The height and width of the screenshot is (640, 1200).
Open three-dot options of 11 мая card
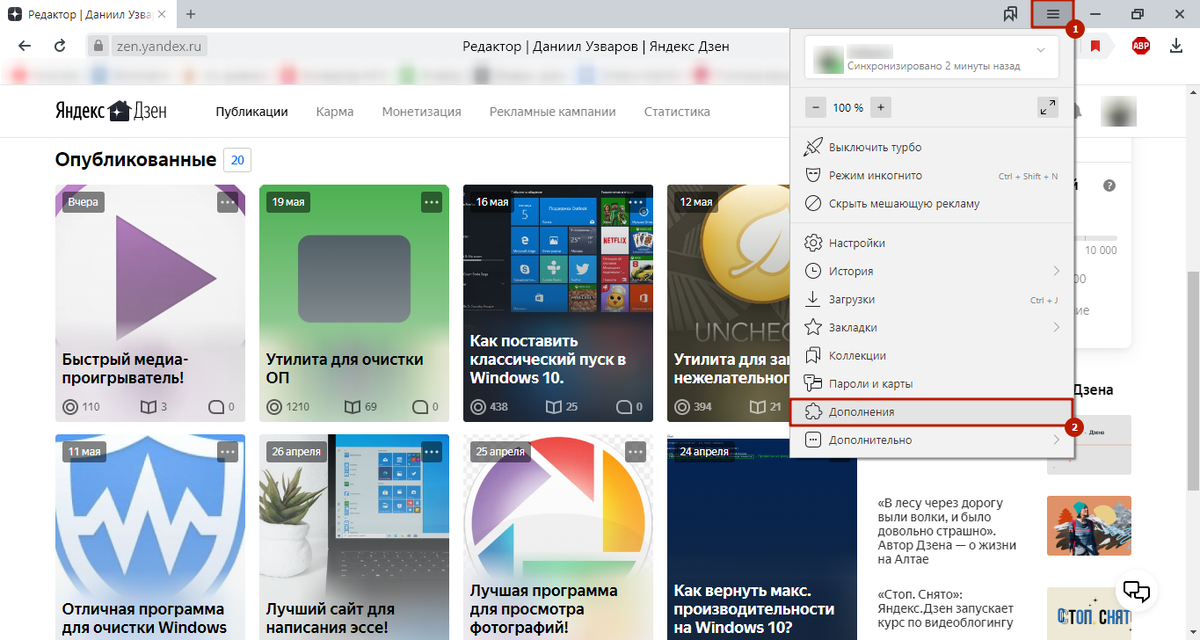click(228, 452)
